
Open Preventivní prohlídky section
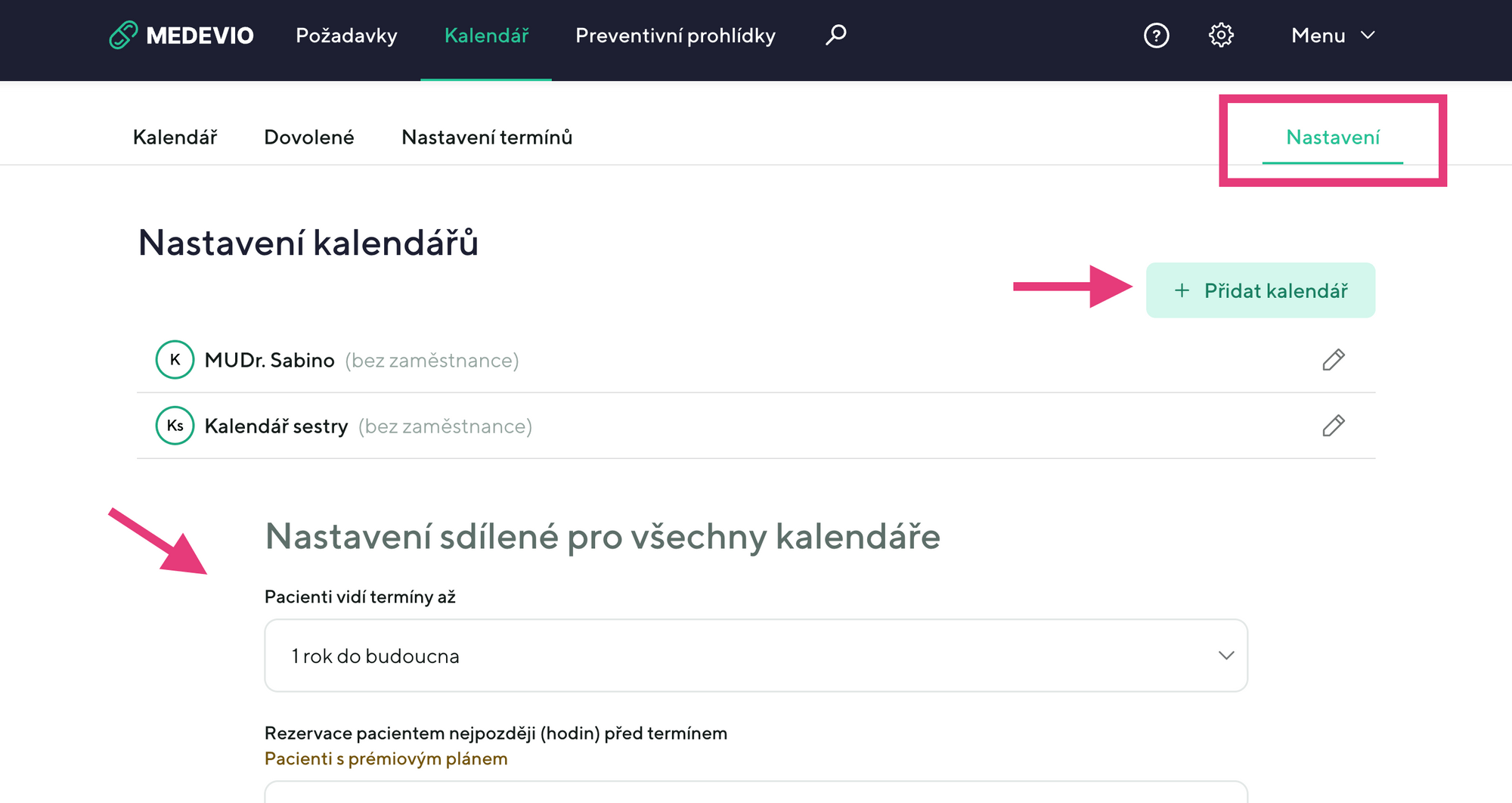(675, 36)
